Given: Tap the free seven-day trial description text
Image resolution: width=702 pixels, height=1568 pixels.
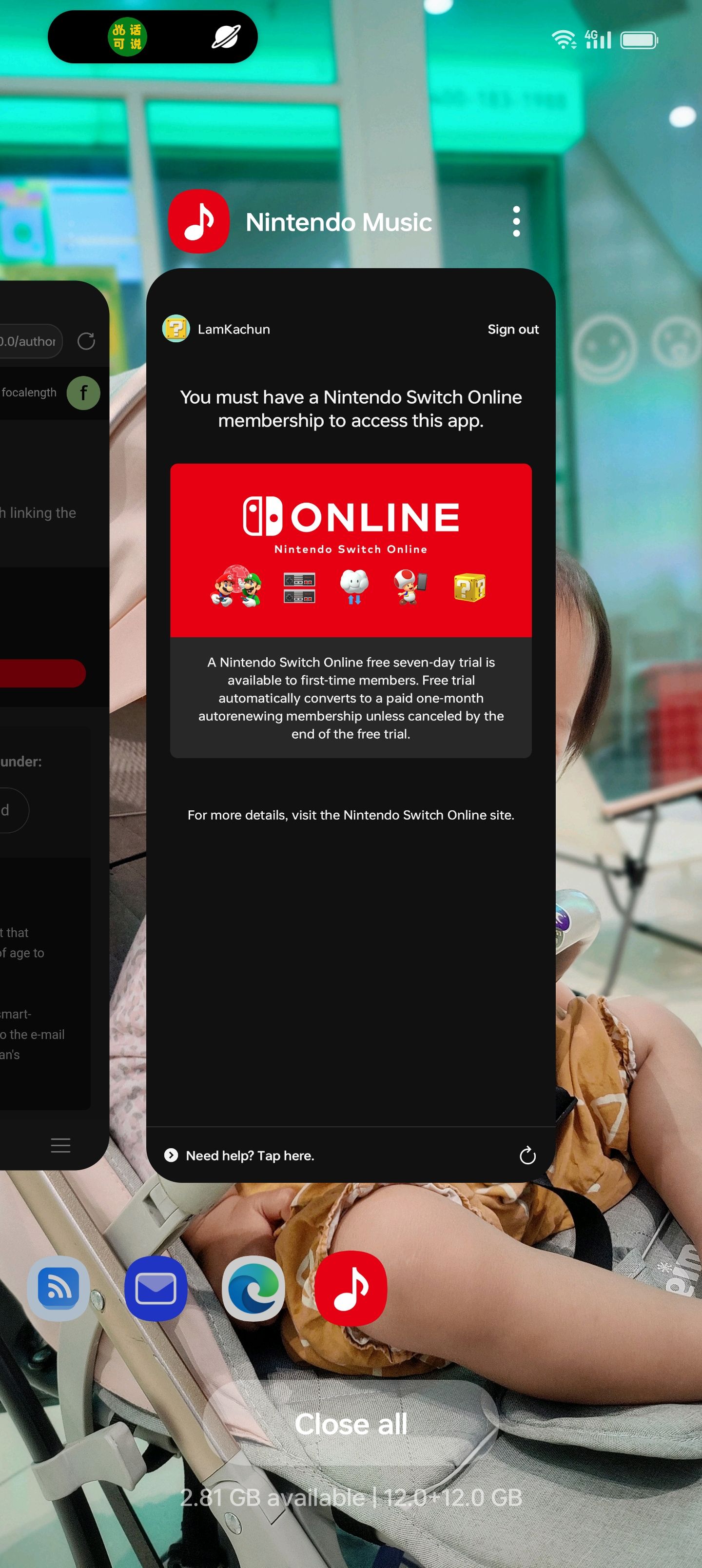Looking at the screenshot, I should (x=351, y=698).
